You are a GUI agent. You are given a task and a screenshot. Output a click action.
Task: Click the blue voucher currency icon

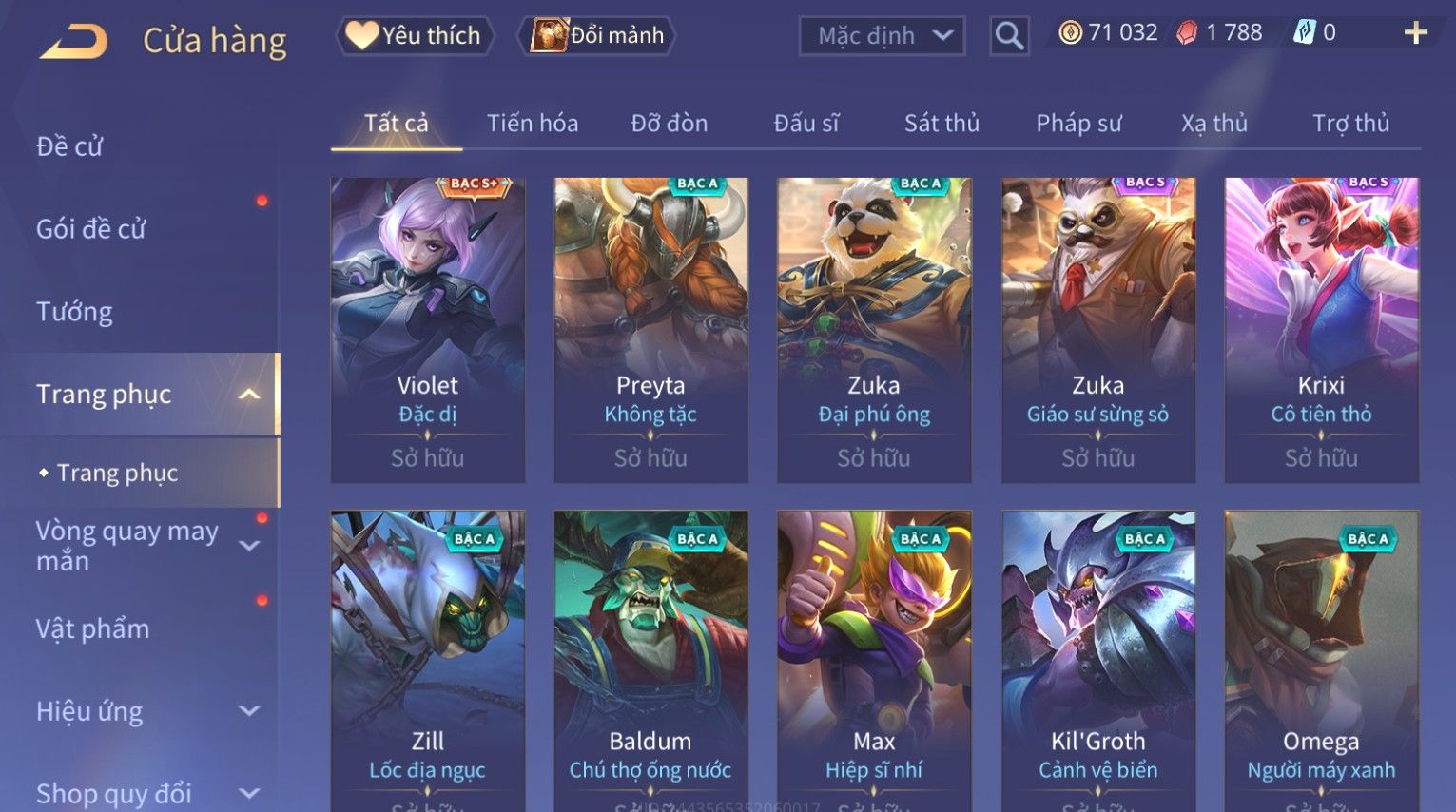(1304, 33)
